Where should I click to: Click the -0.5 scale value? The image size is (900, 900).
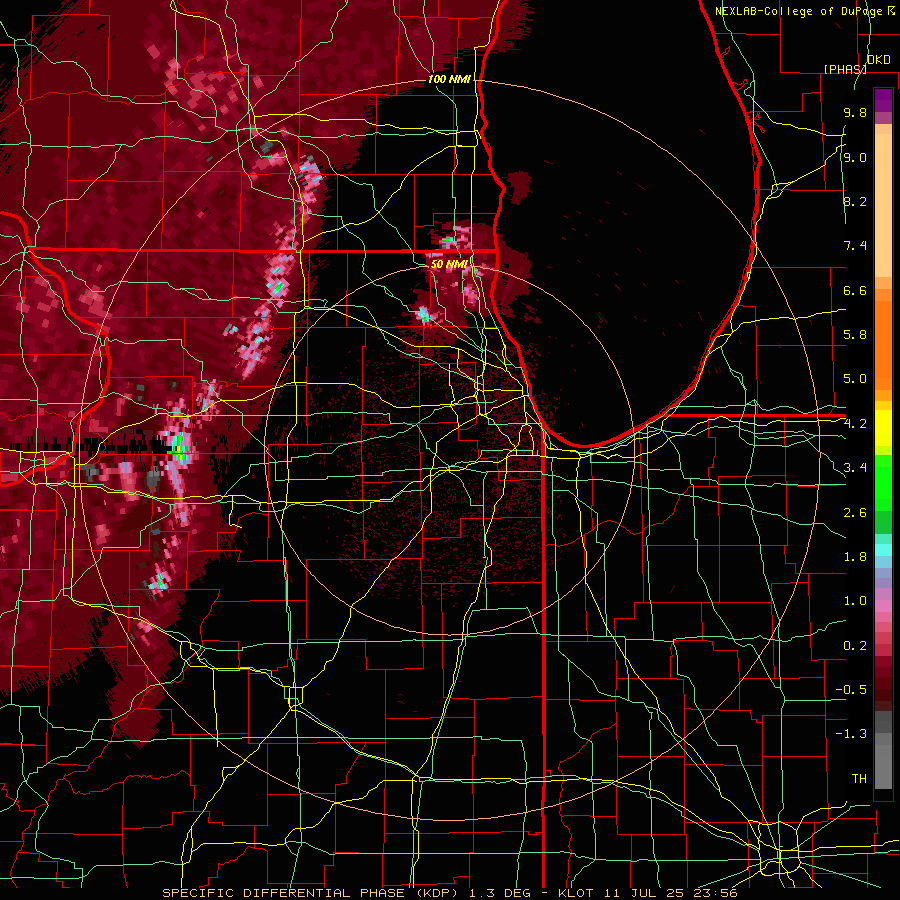click(851, 690)
